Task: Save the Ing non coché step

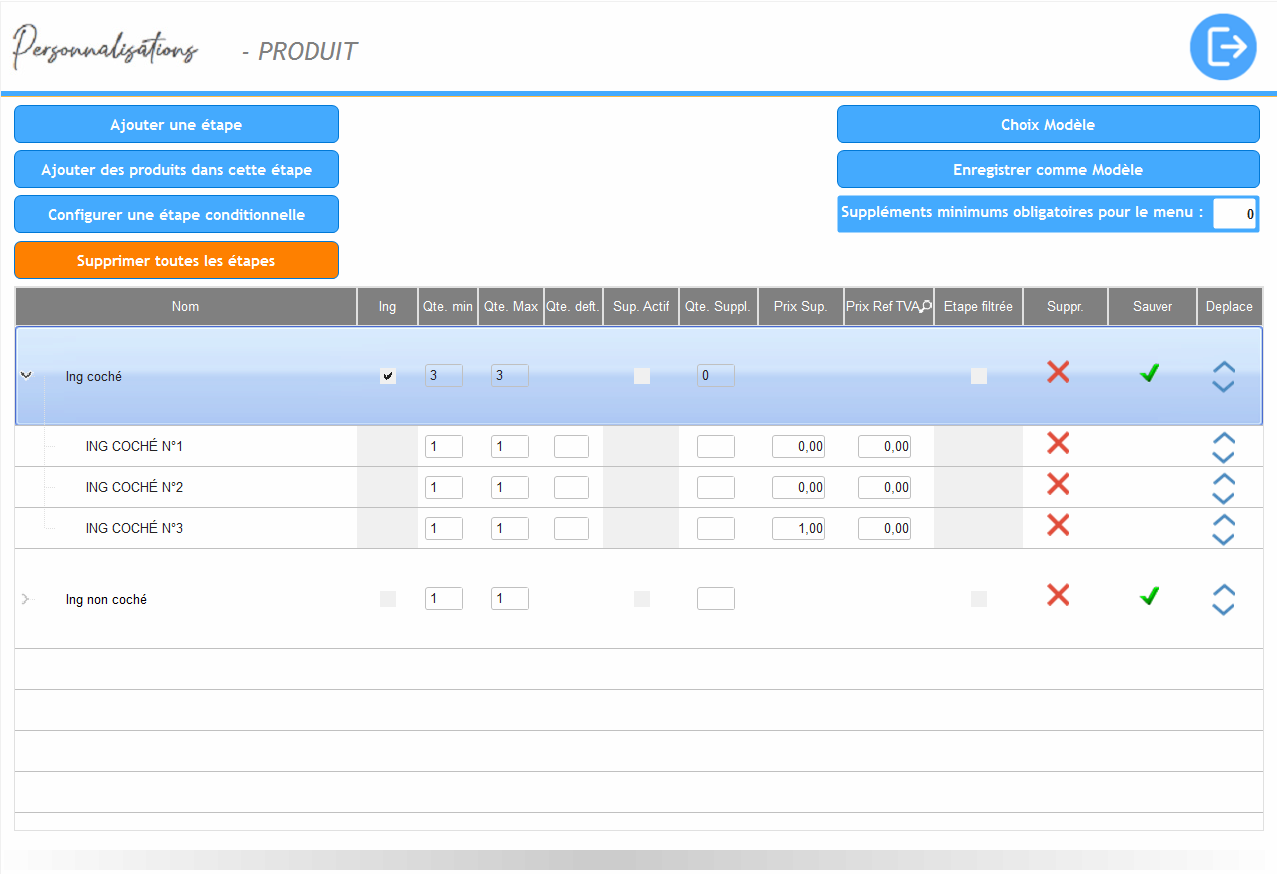Action: (1150, 597)
